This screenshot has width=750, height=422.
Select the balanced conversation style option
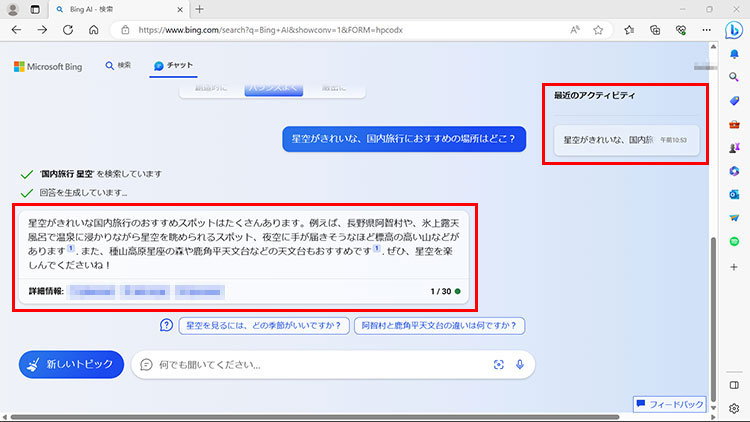point(271,90)
